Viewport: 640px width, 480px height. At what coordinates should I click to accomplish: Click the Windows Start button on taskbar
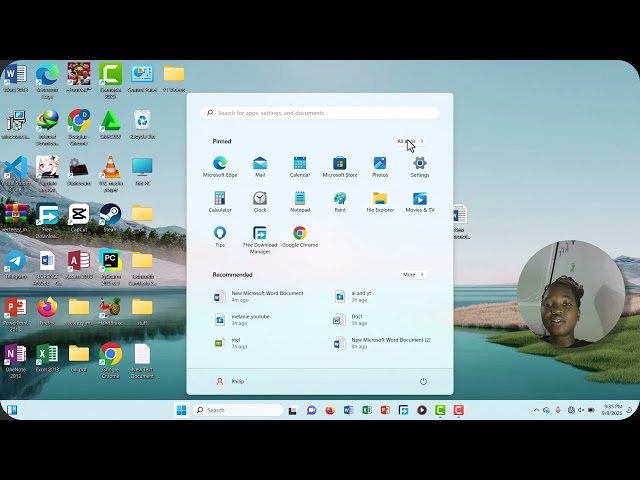(x=181, y=410)
